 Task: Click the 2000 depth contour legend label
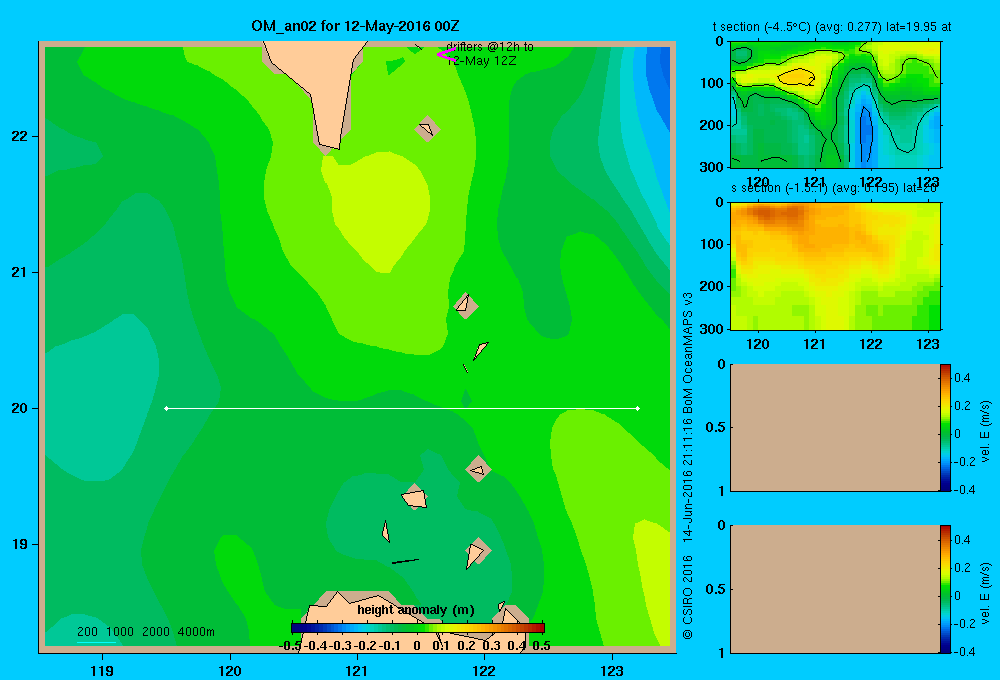tap(156, 632)
